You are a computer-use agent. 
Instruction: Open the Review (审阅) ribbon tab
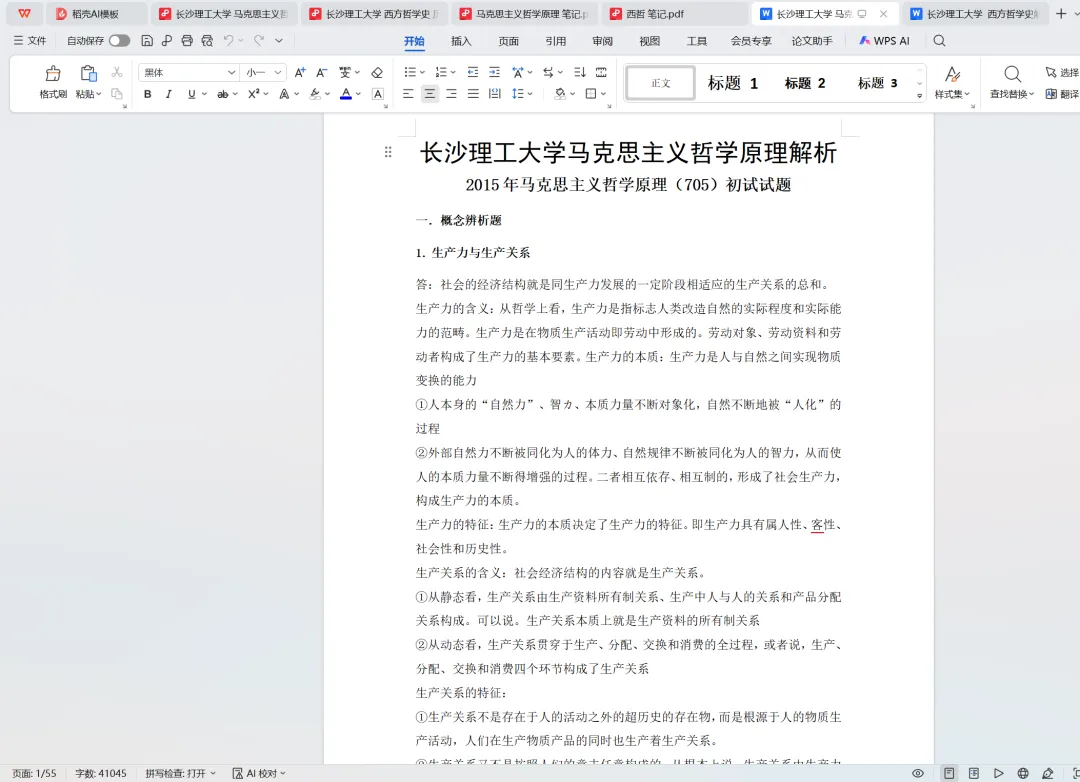602,41
